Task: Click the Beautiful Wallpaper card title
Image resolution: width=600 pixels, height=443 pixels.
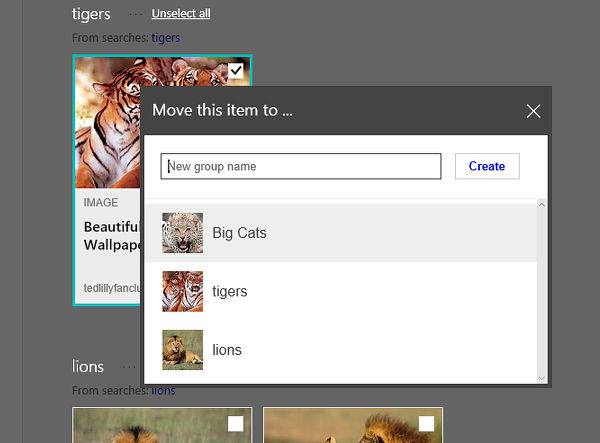Action: pyautogui.click(x=112, y=236)
